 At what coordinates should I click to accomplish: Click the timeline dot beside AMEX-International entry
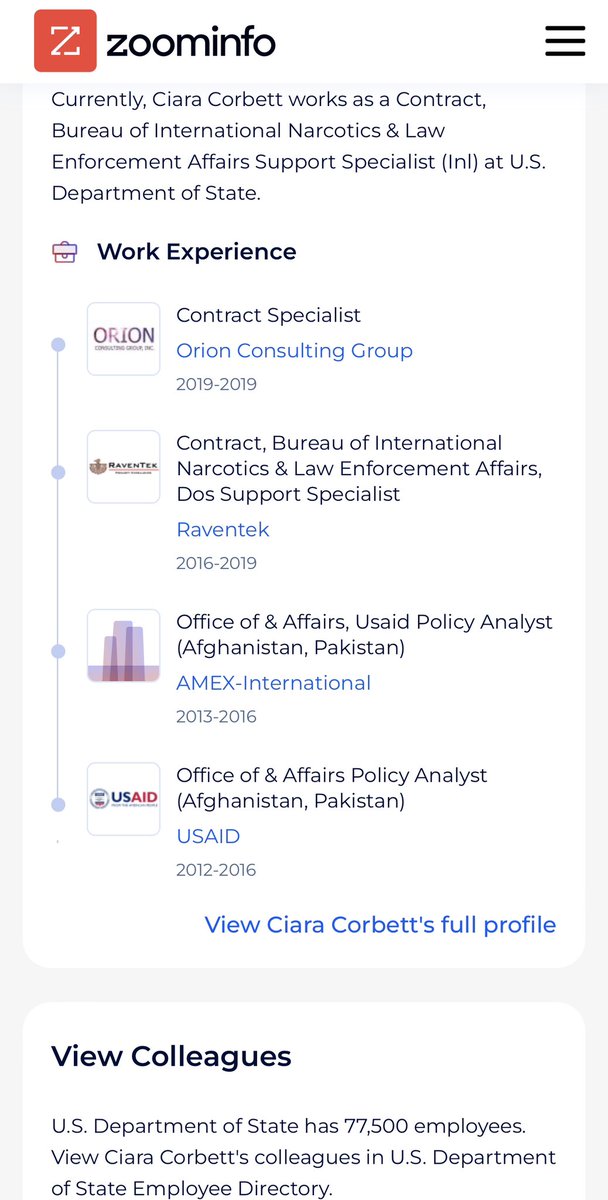pos(58,651)
